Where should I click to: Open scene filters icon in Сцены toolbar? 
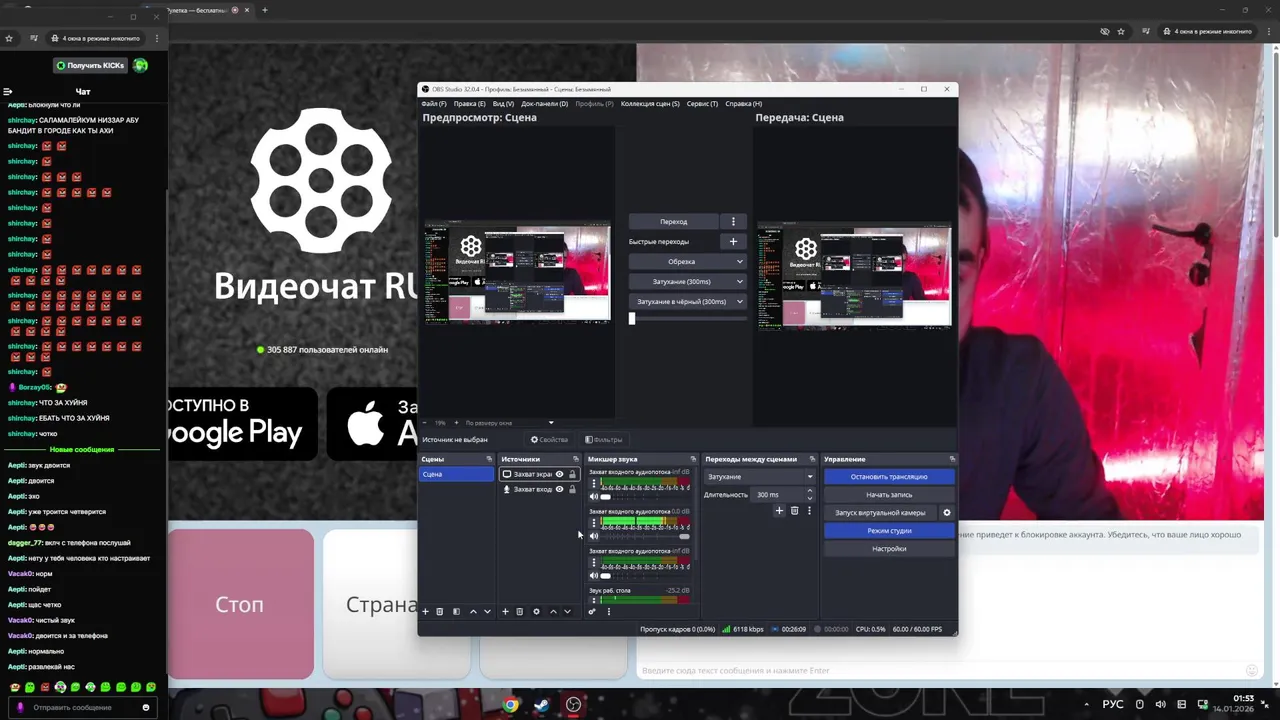[x=456, y=611]
